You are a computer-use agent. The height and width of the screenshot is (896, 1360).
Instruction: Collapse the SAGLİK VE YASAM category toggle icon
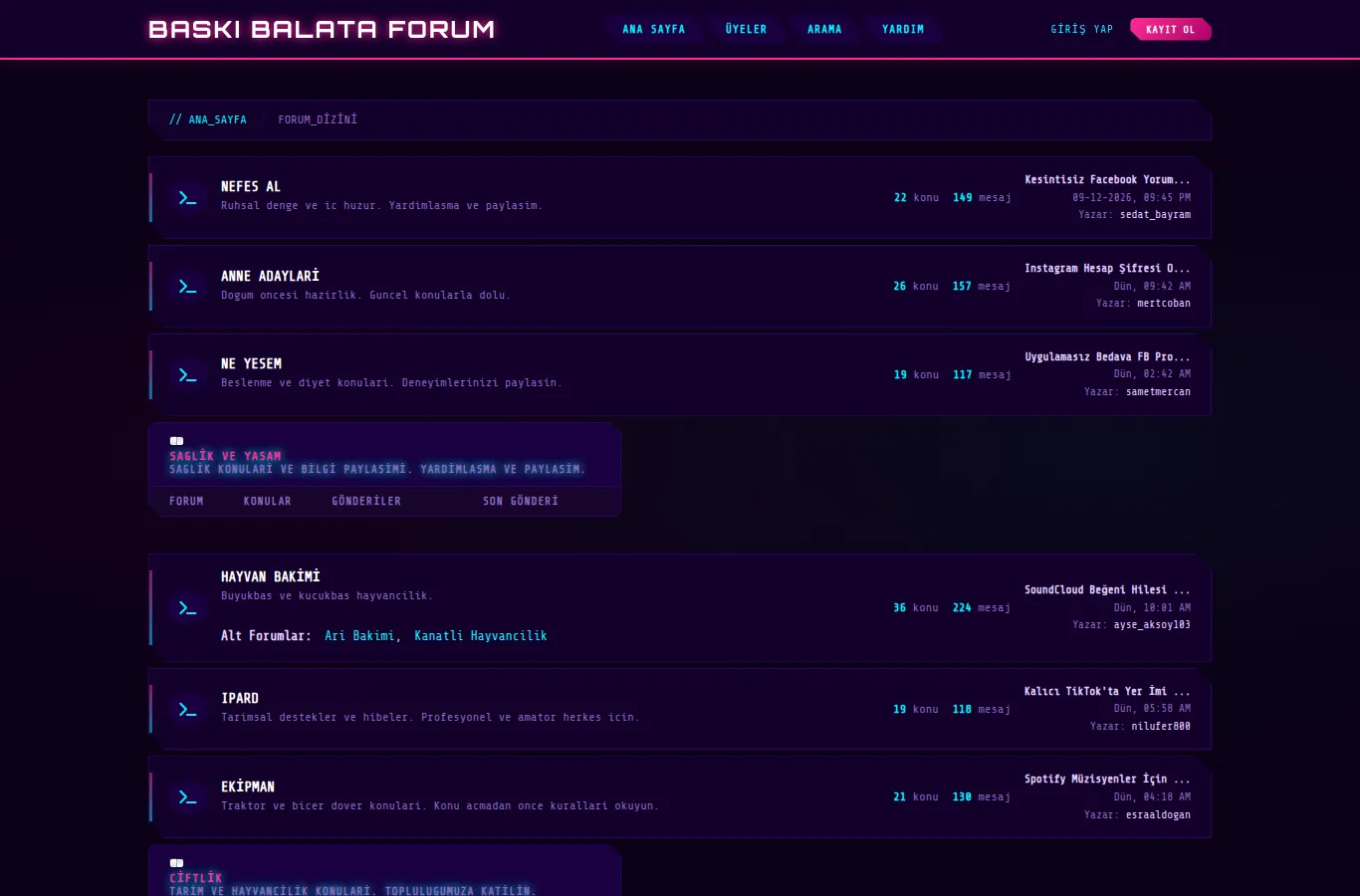[x=176, y=440]
